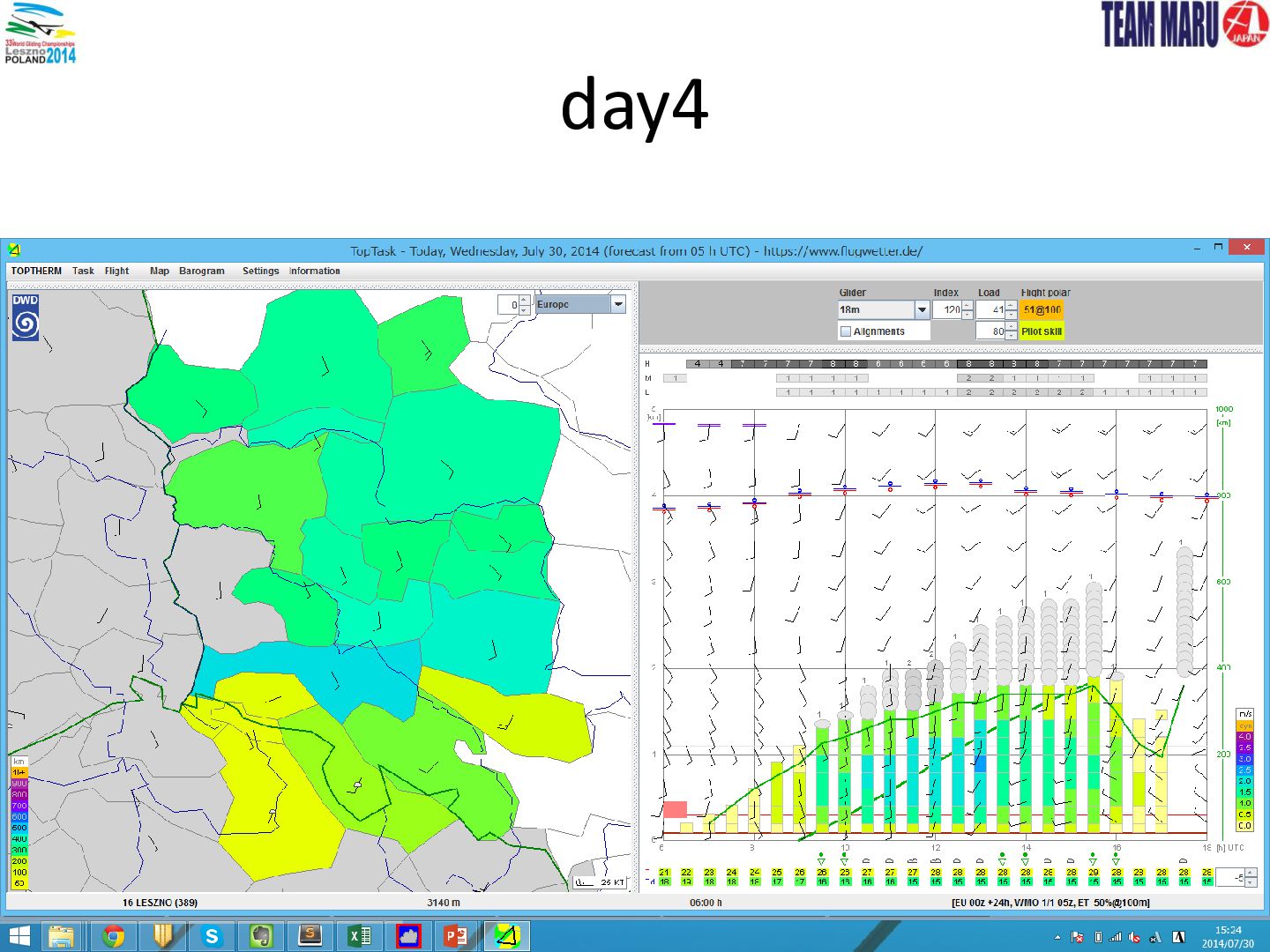Click the DWD logo on the map

click(x=26, y=317)
